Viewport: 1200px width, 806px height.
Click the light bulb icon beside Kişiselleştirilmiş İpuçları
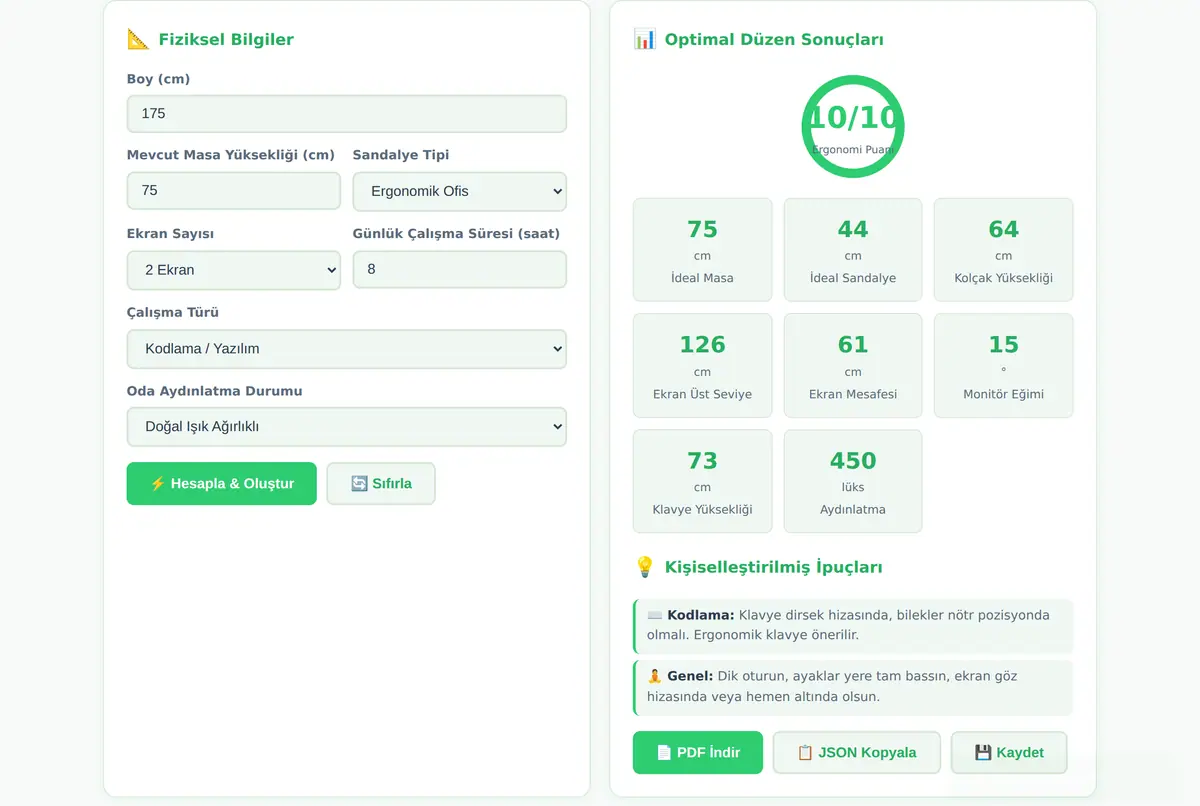click(x=645, y=567)
